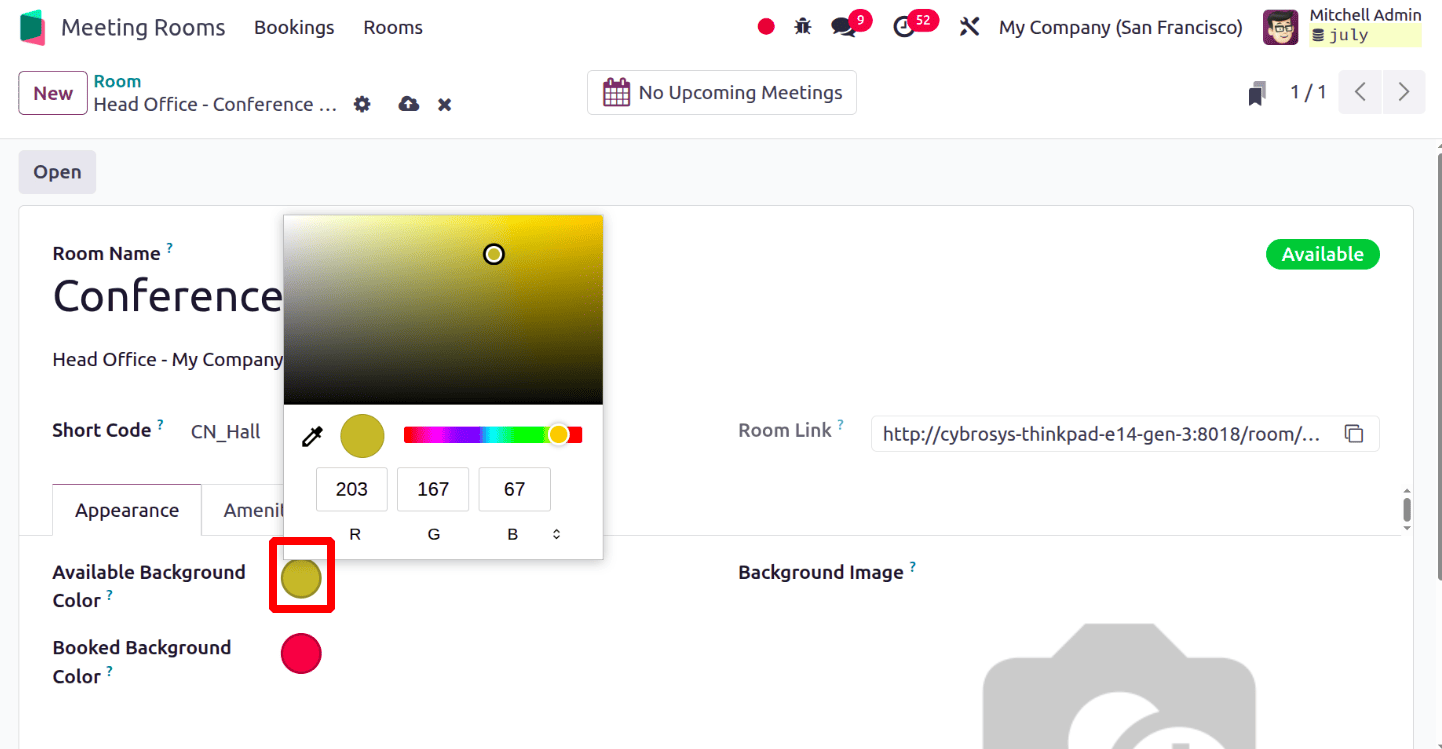This screenshot has width=1442, height=749.
Task: Click the help question mark beside Room Name
Action: 169,247
